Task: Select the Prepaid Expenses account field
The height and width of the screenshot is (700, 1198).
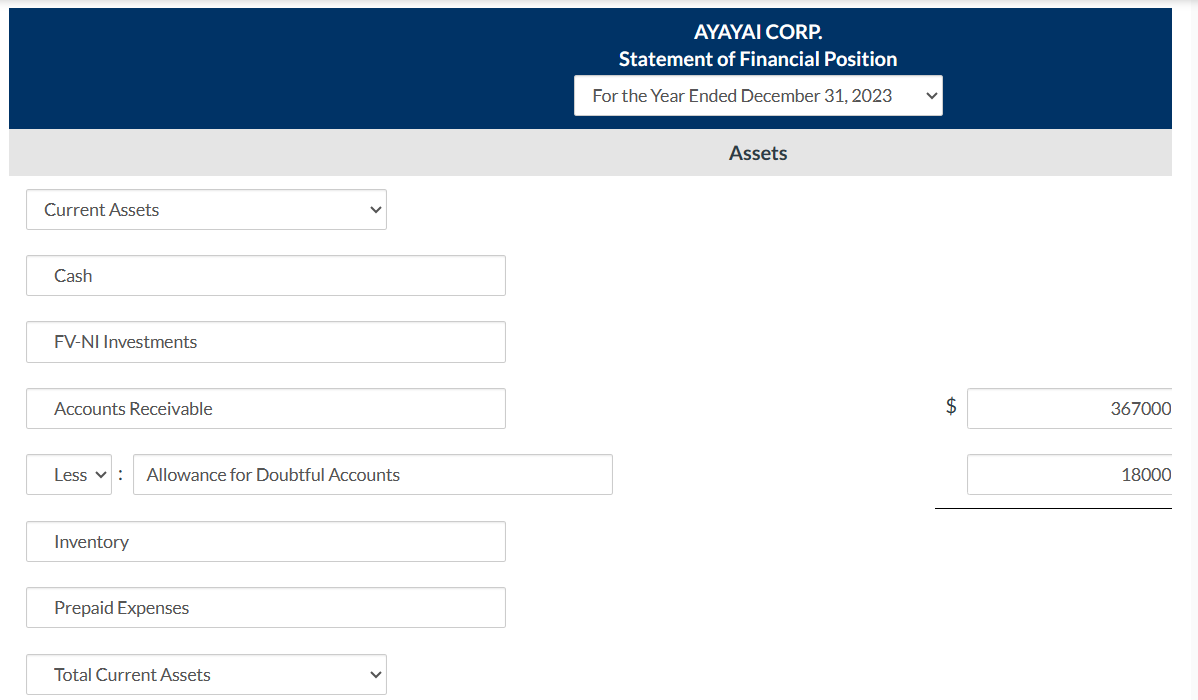Action: (x=265, y=607)
